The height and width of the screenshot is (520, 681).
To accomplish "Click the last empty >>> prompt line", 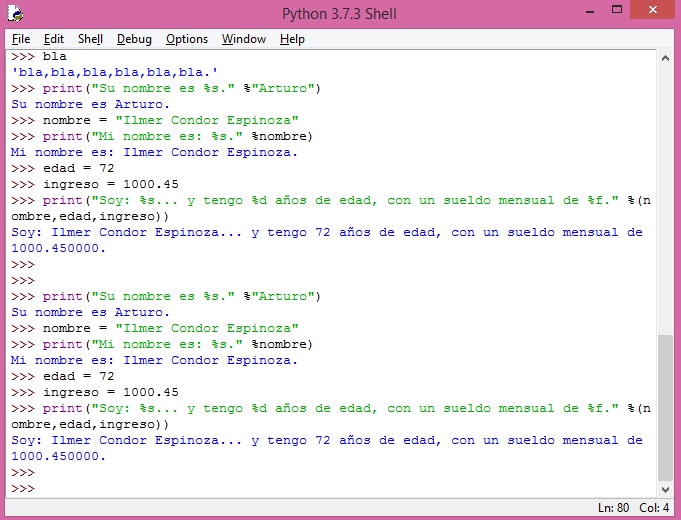I will [x=23, y=489].
